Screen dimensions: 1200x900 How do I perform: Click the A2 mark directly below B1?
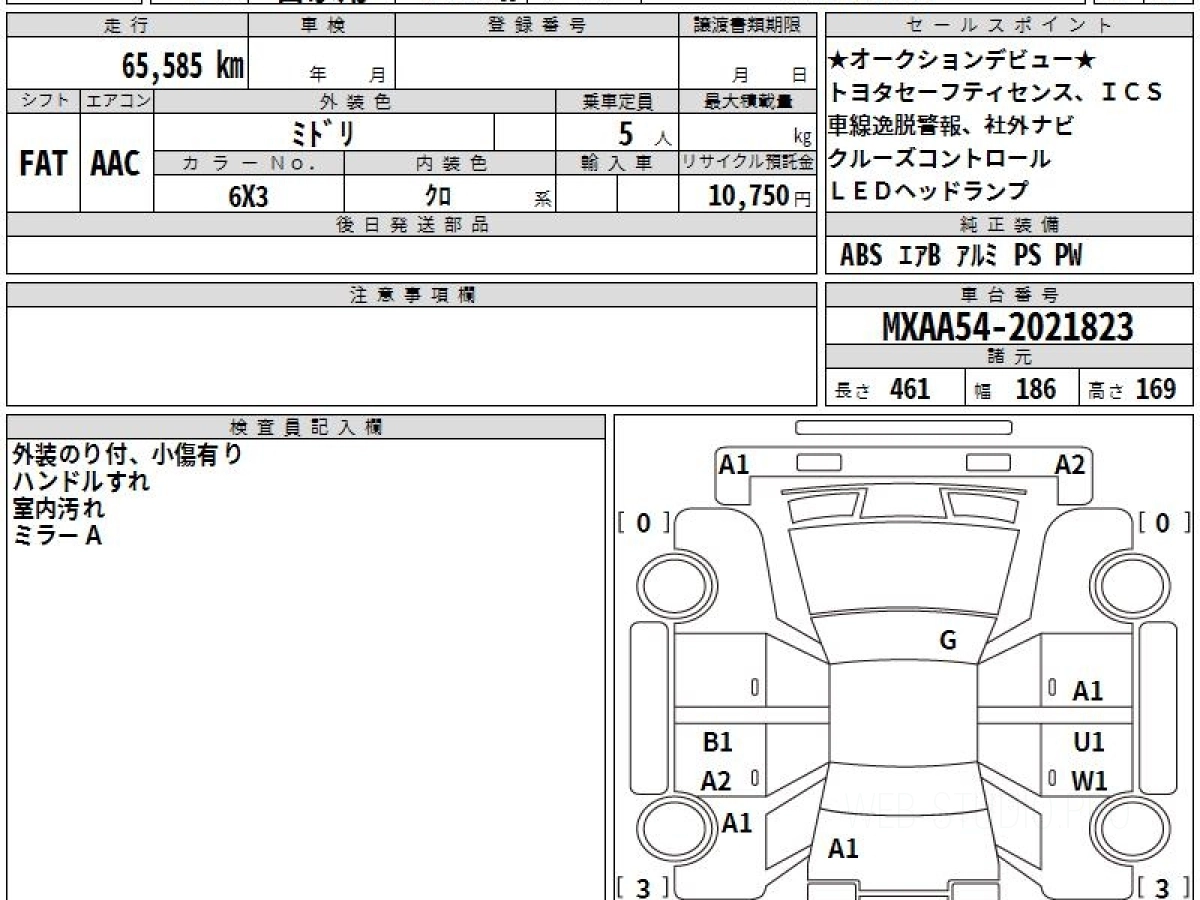pyautogui.click(x=716, y=781)
